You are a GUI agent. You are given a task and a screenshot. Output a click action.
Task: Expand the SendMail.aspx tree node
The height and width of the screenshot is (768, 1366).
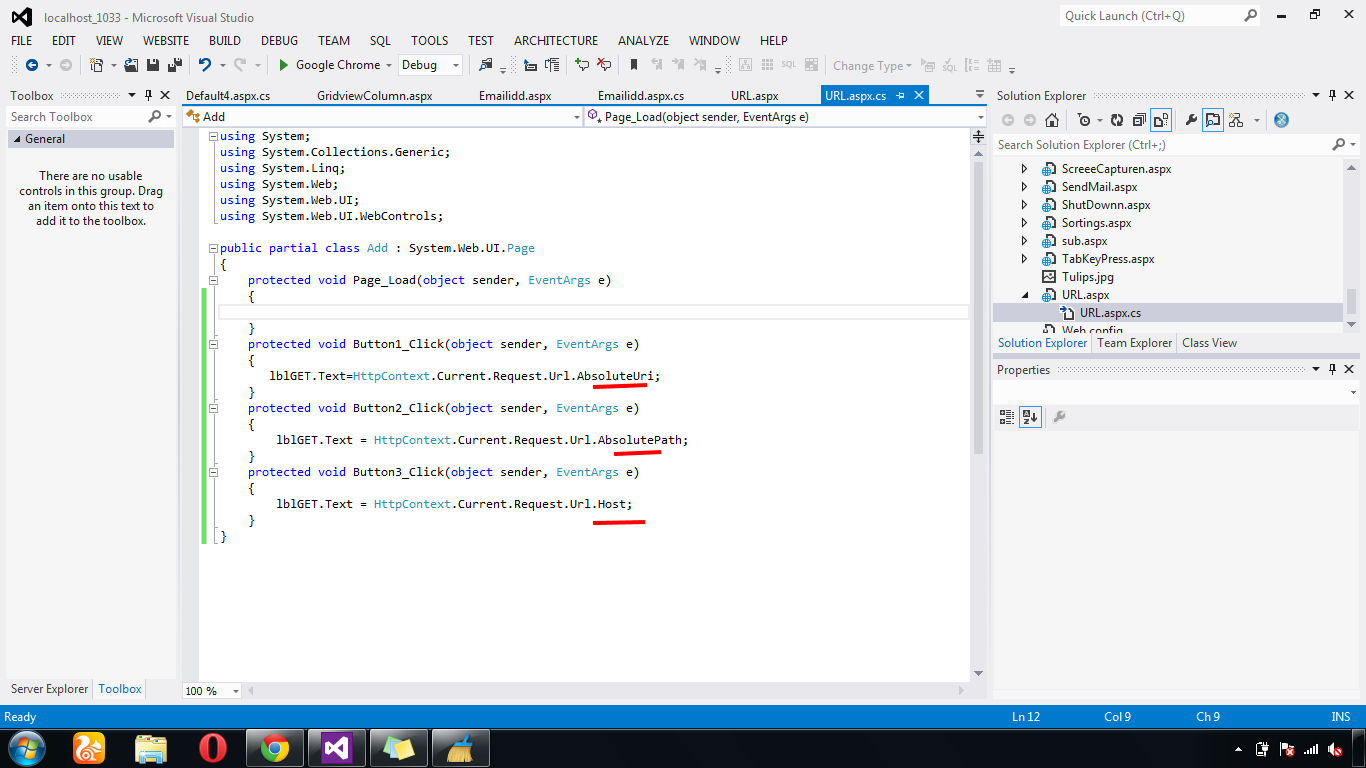(1024, 187)
